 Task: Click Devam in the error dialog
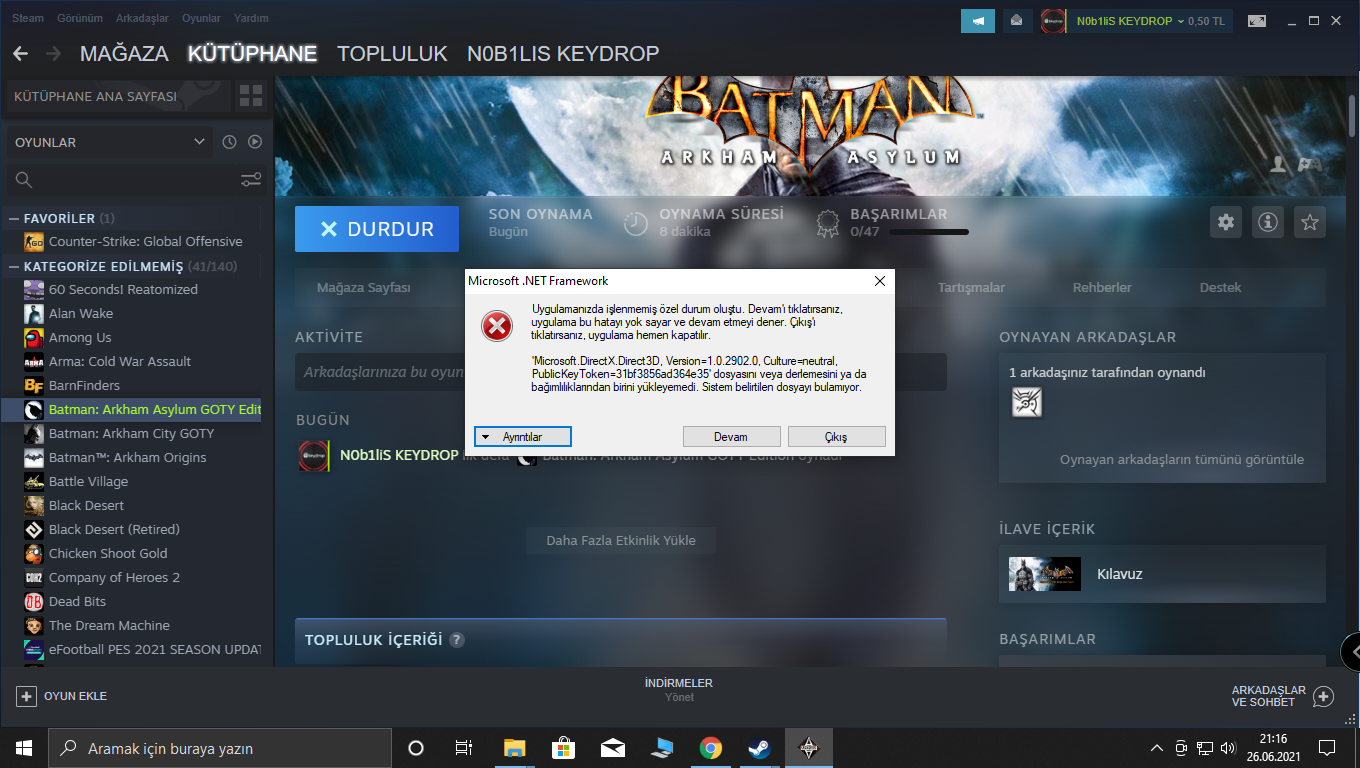(x=731, y=437)
